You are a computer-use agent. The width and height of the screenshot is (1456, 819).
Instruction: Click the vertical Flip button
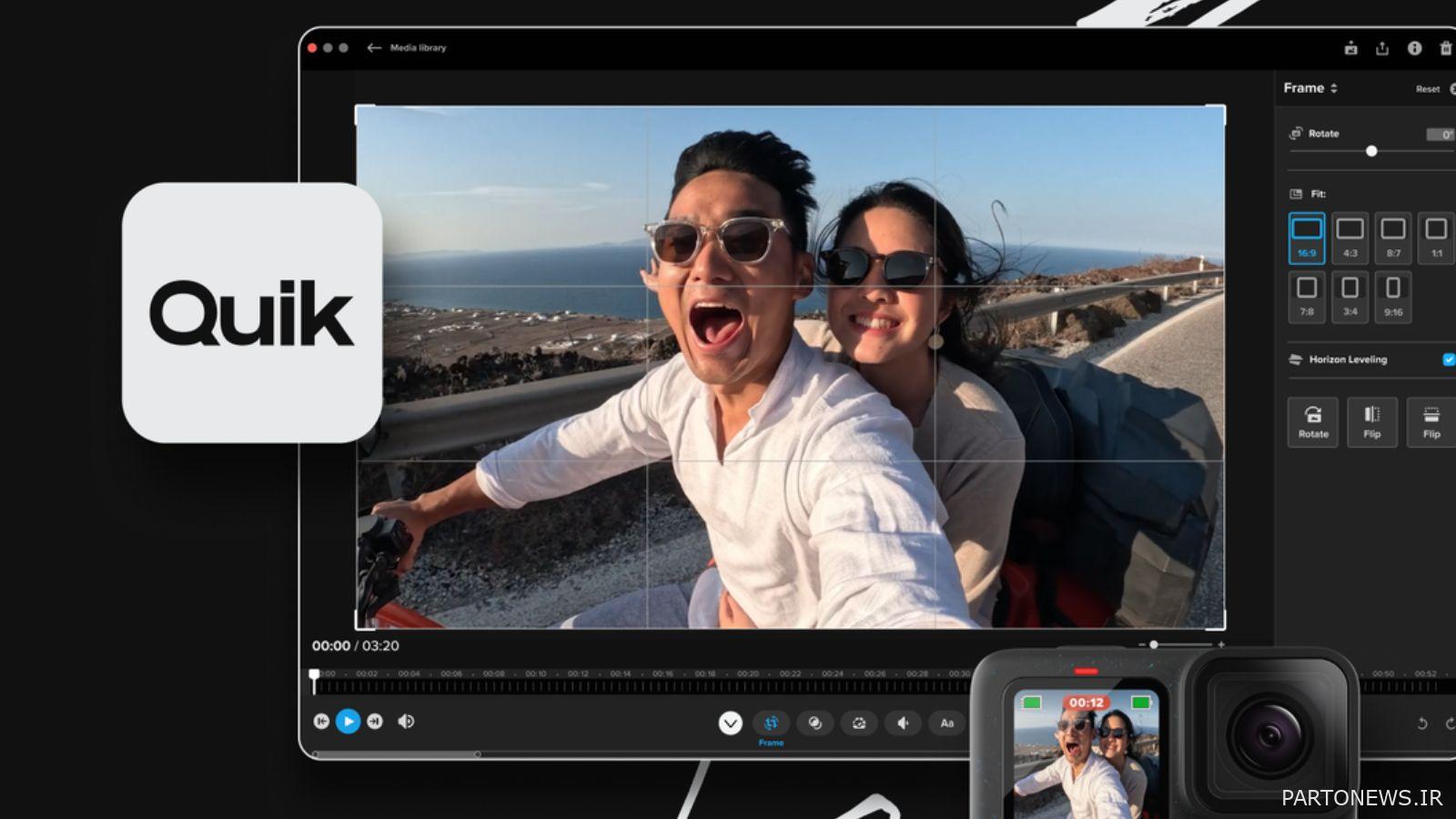[1431, 422]
